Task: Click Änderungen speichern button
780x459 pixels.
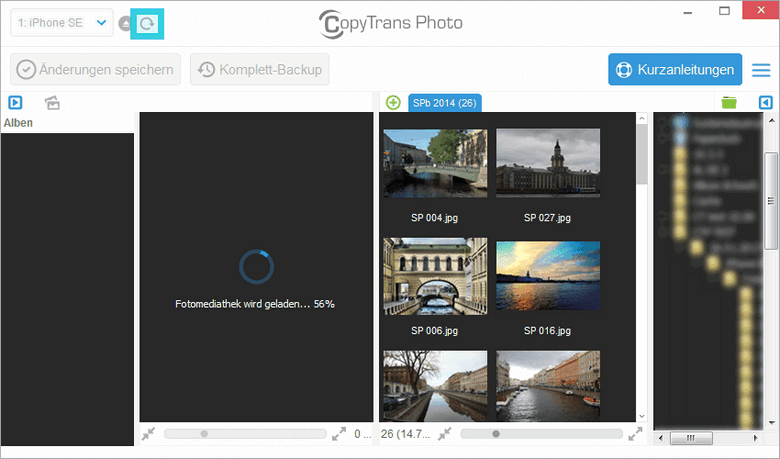Action: point(96,70)
